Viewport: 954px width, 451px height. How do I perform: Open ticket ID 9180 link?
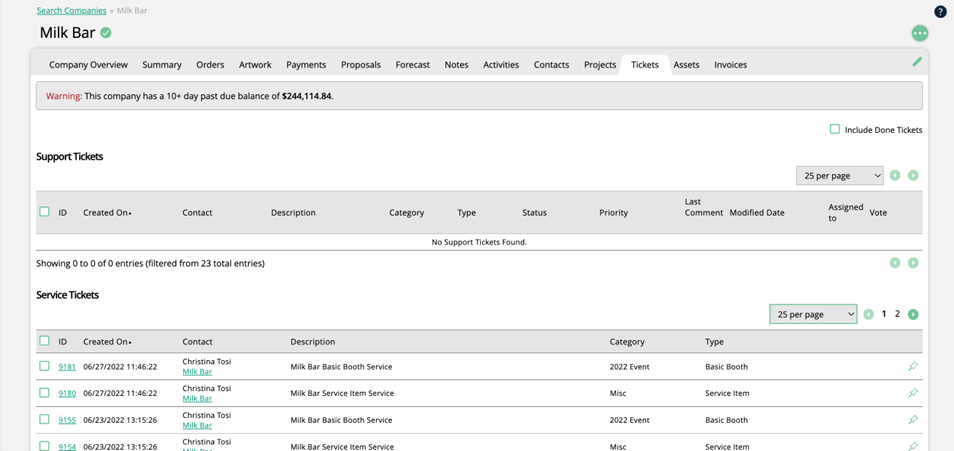[x=67, y=393]
